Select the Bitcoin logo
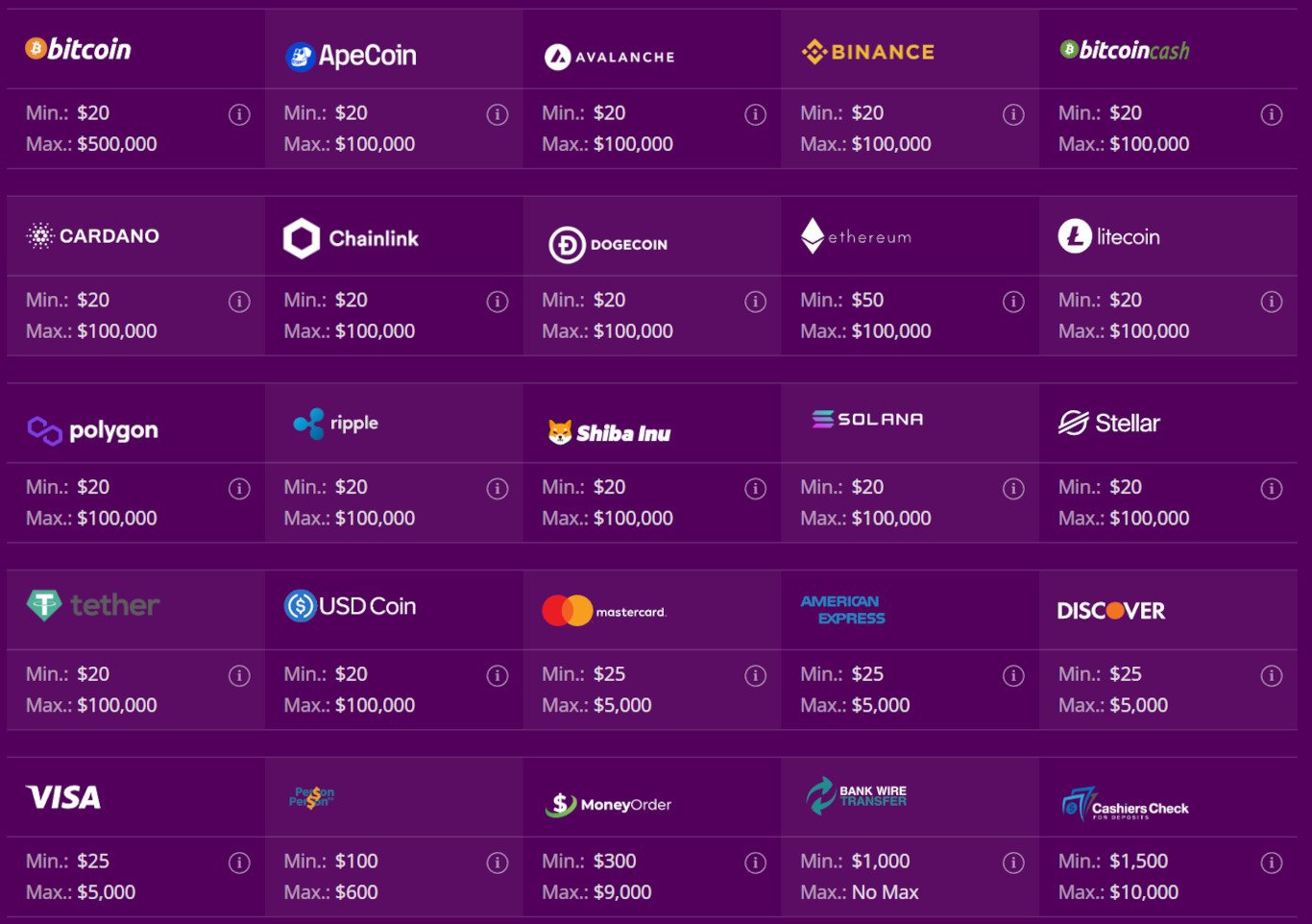Screen dimensions: 1312x924 (79, 49)
